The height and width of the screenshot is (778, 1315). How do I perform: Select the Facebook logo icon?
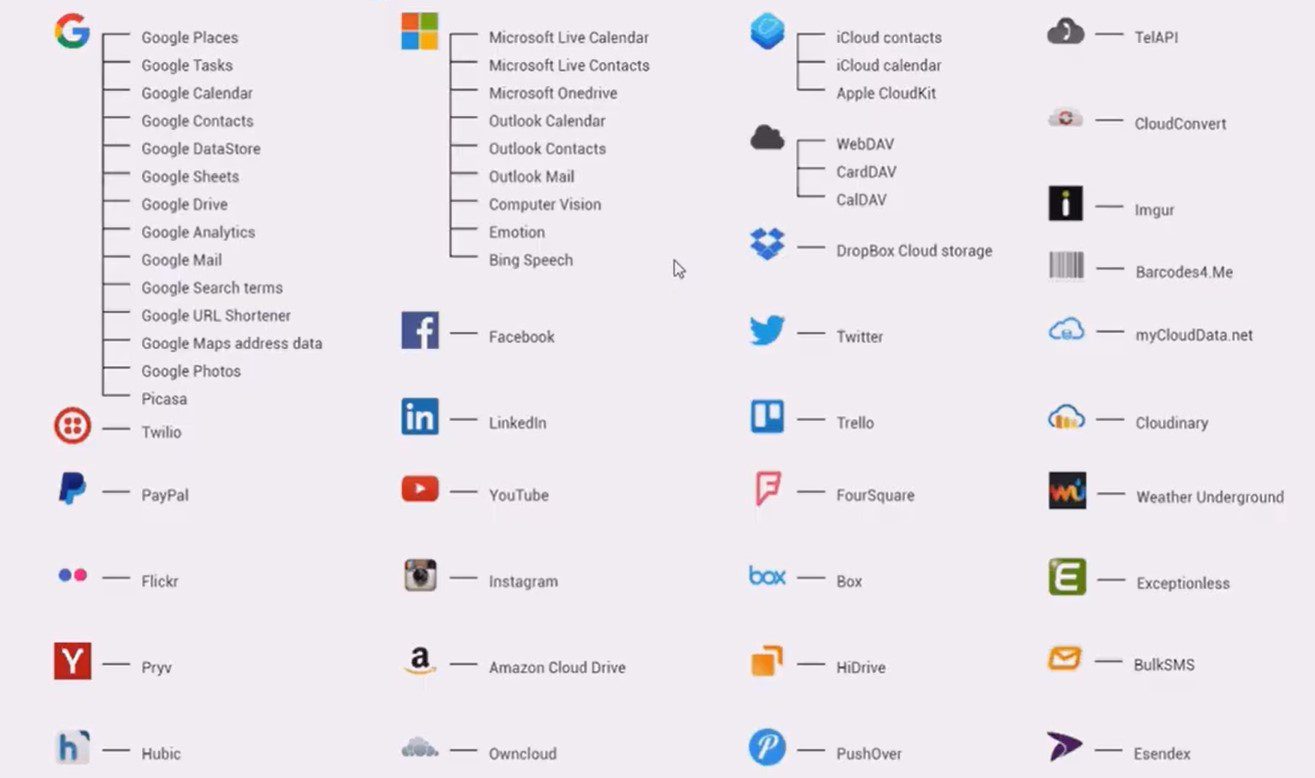pos(420,330)
